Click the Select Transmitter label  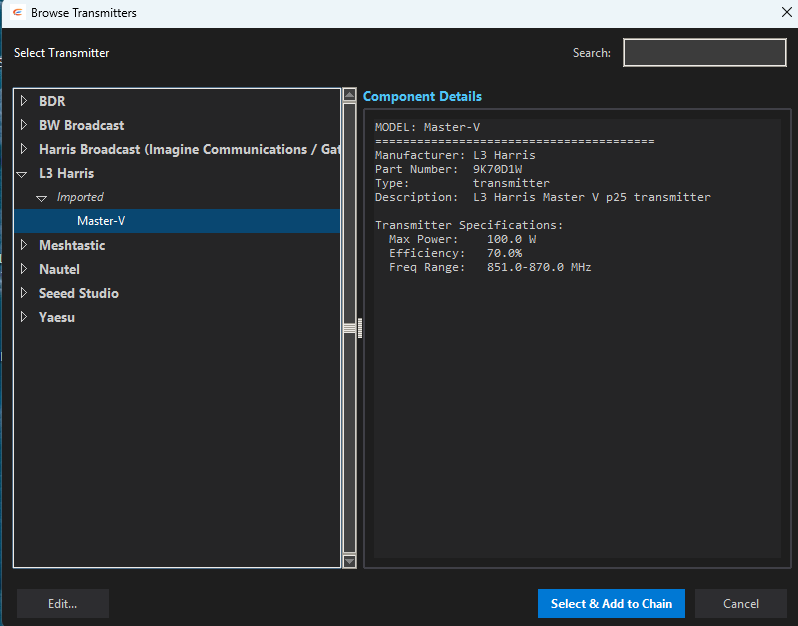(x=62, y=53)
